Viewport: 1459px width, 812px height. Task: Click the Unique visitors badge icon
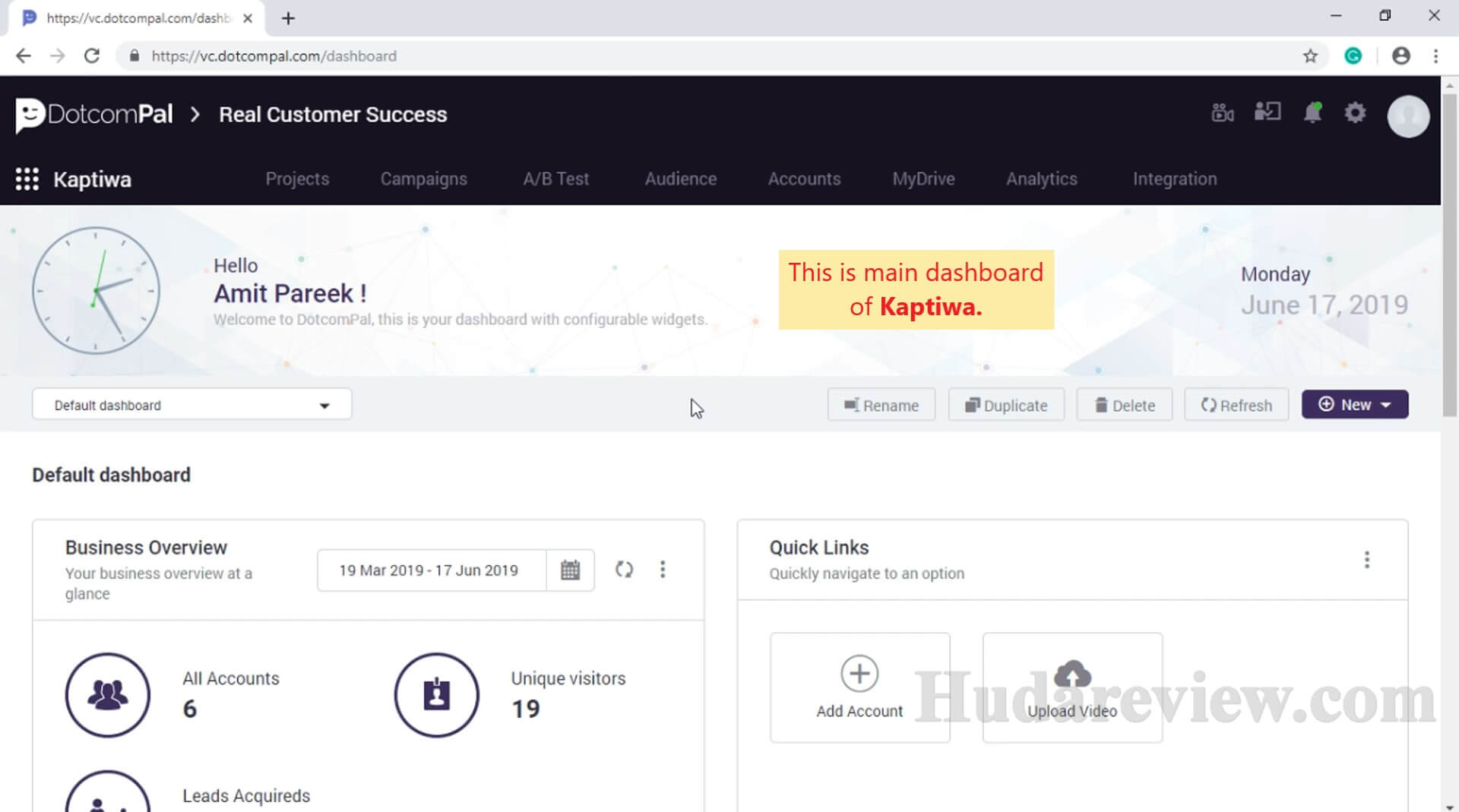(x=437, y=695)
